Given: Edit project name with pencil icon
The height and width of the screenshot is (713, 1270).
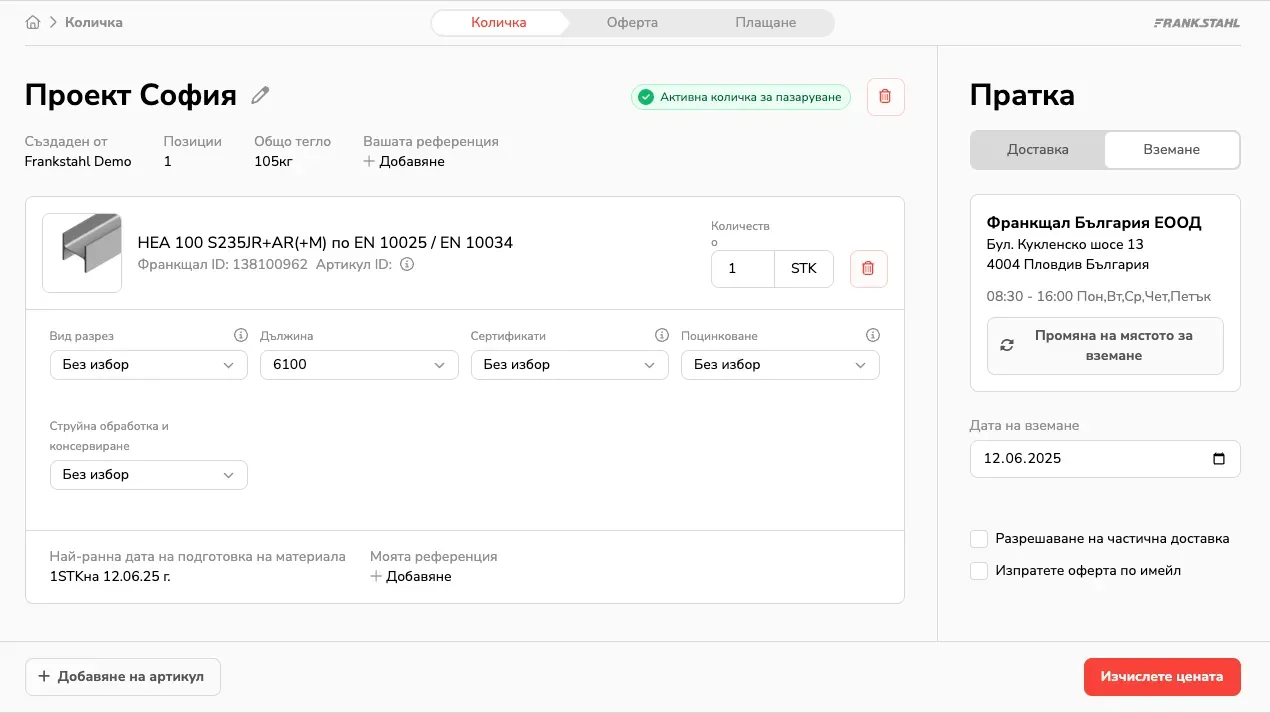Looking at the screenshot, I should tap(260, 95).
